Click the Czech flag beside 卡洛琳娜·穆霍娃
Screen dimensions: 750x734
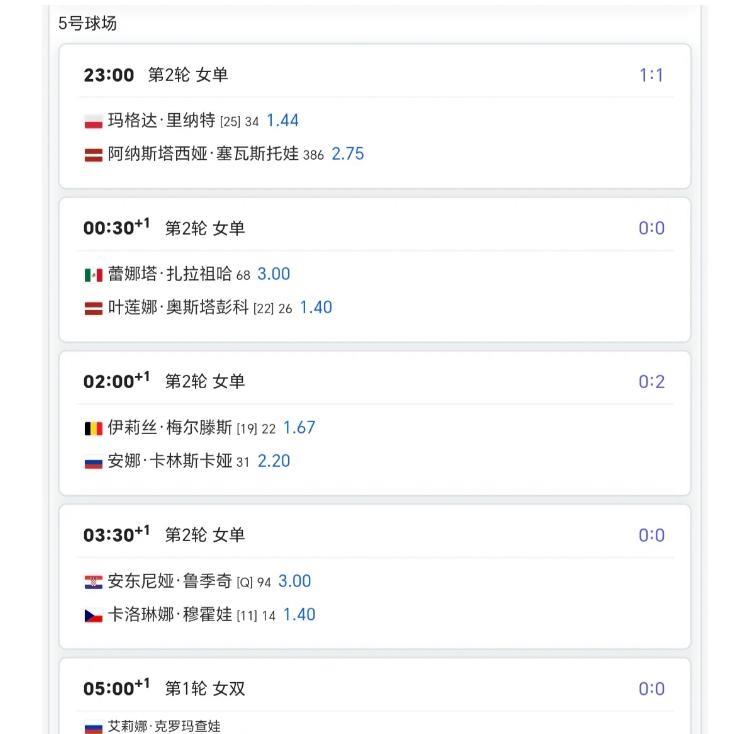coord(93,616)
